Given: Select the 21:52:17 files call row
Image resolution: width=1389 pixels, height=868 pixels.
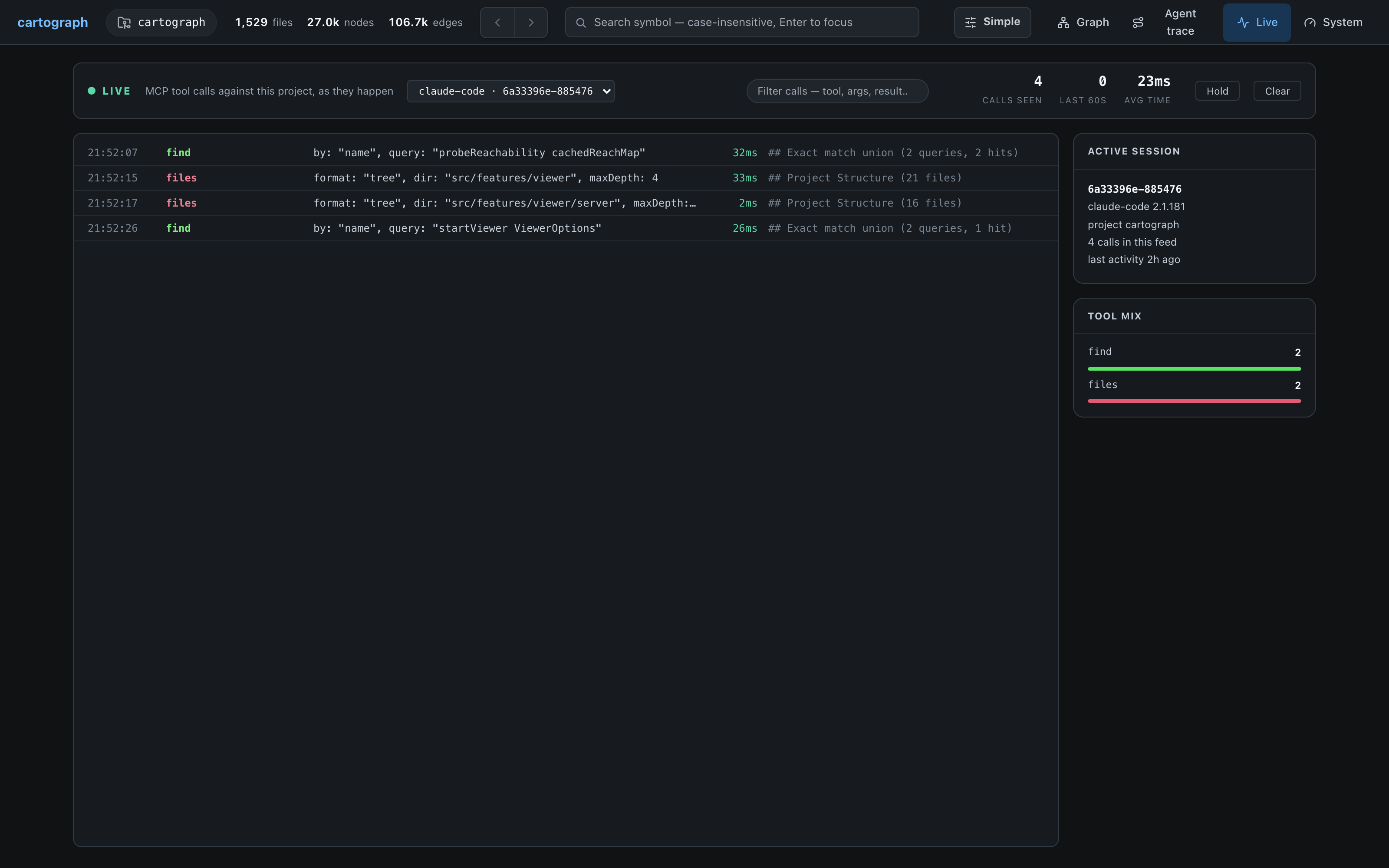Looking at the screenshot, I should coord(565,203).
